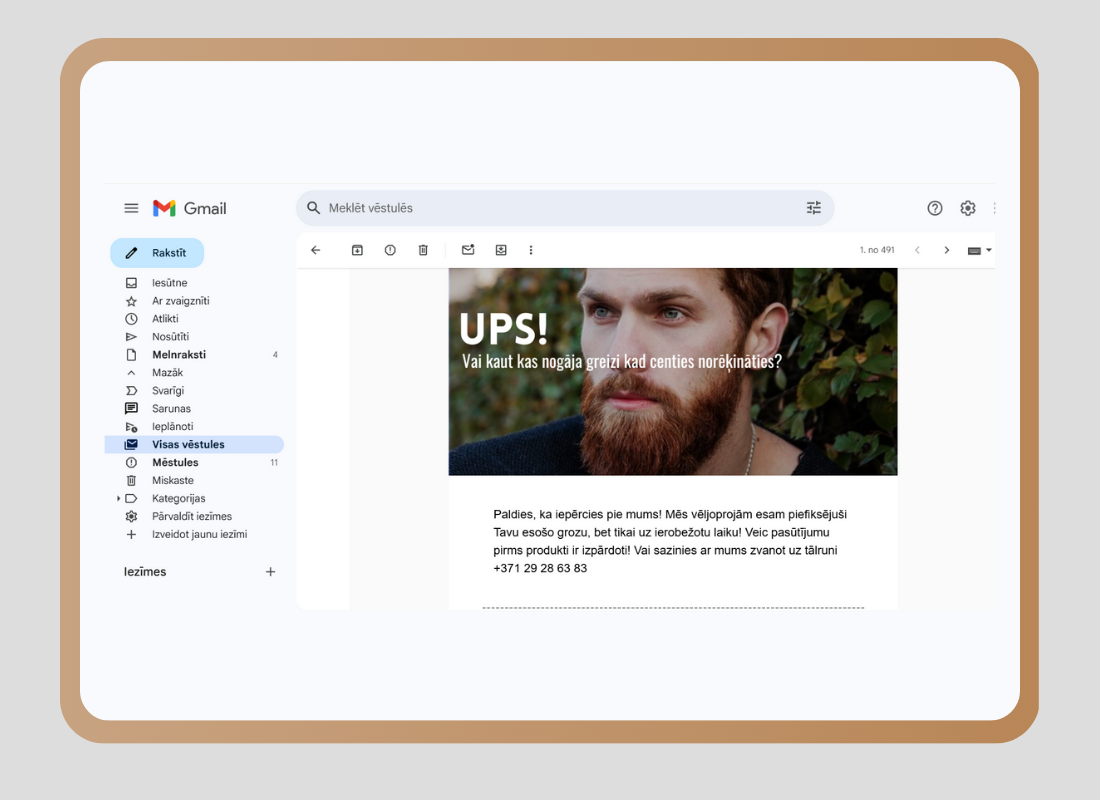Screen dimensions: 1100x800
Task: Open the Iesūtne folder
Action: coord(169,283)
